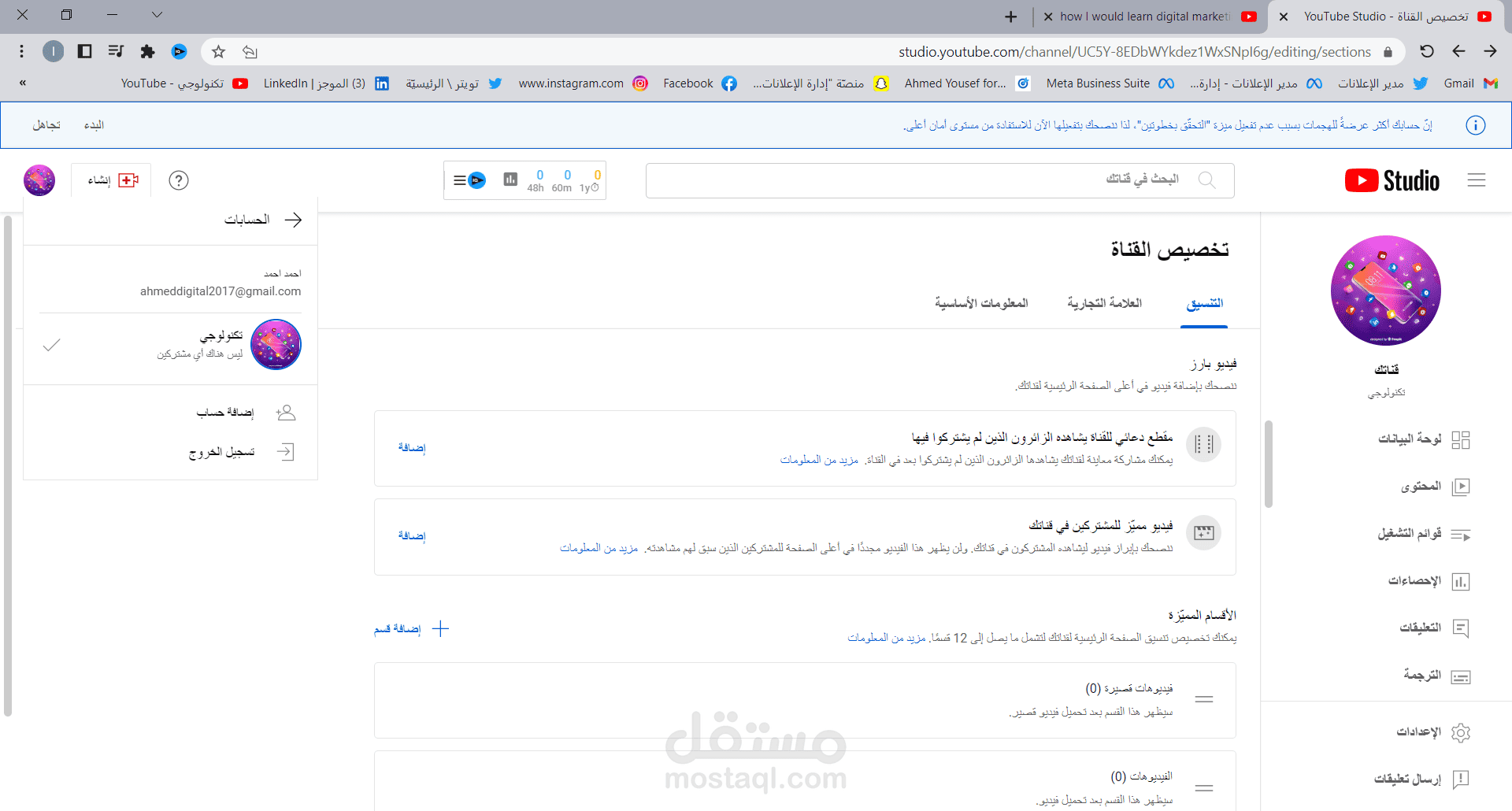This screenshot has width=1512, height=811.
Task: Select the تكنولوجي channel account with checkmark
Action: (x=171, y=345)
